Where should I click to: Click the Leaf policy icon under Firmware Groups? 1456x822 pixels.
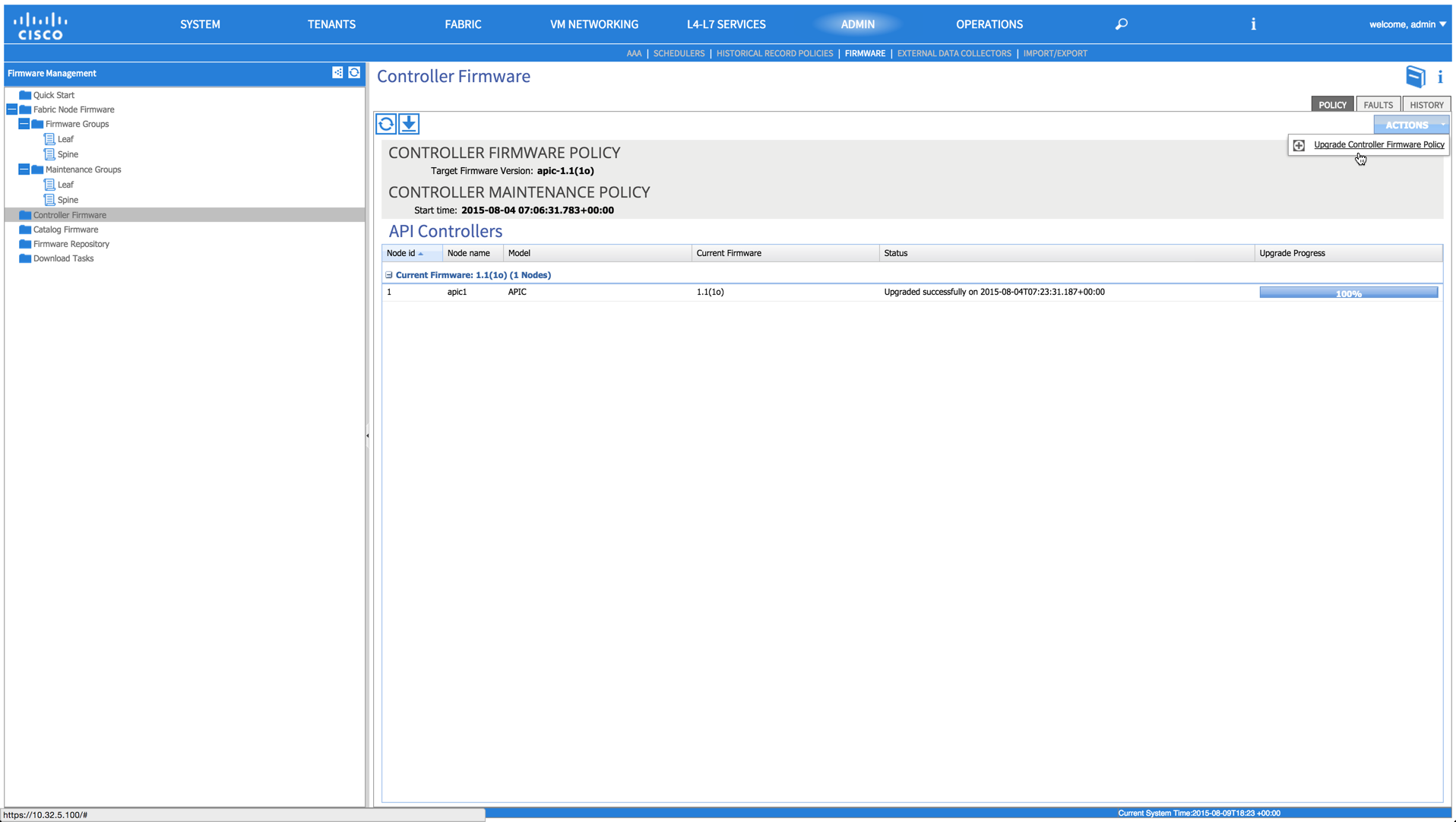49,139
